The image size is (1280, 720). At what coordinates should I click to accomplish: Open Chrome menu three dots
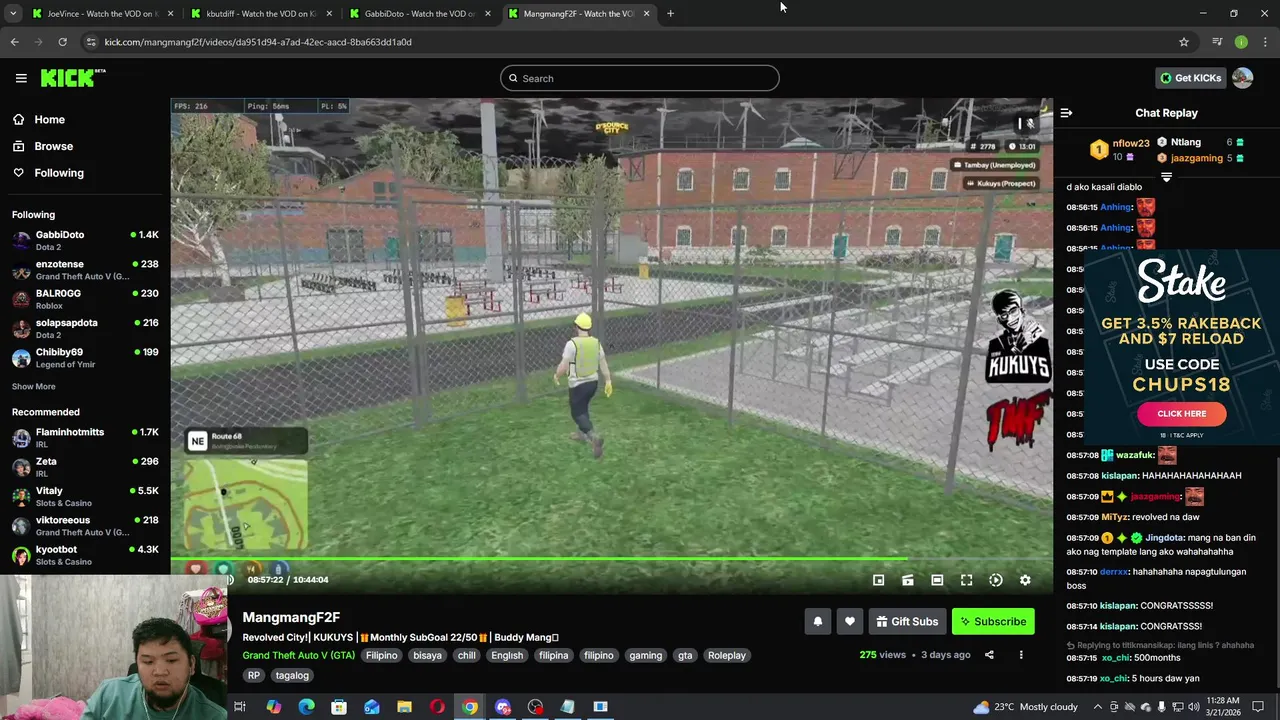(x=1266, y=42)
